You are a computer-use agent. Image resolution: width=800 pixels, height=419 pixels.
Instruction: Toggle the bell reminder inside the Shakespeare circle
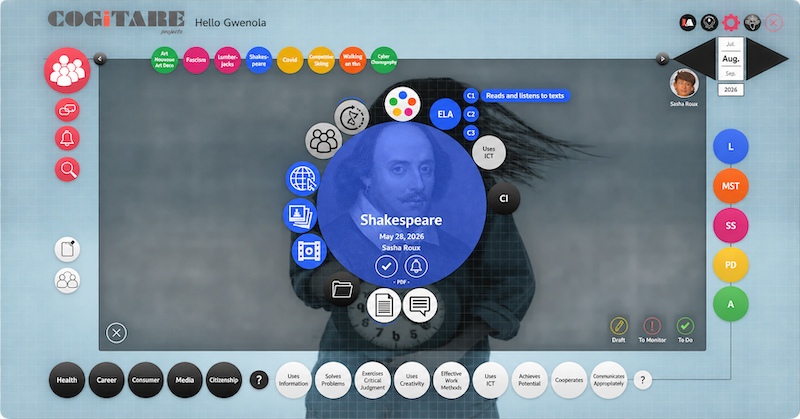(x=416, y=266)
